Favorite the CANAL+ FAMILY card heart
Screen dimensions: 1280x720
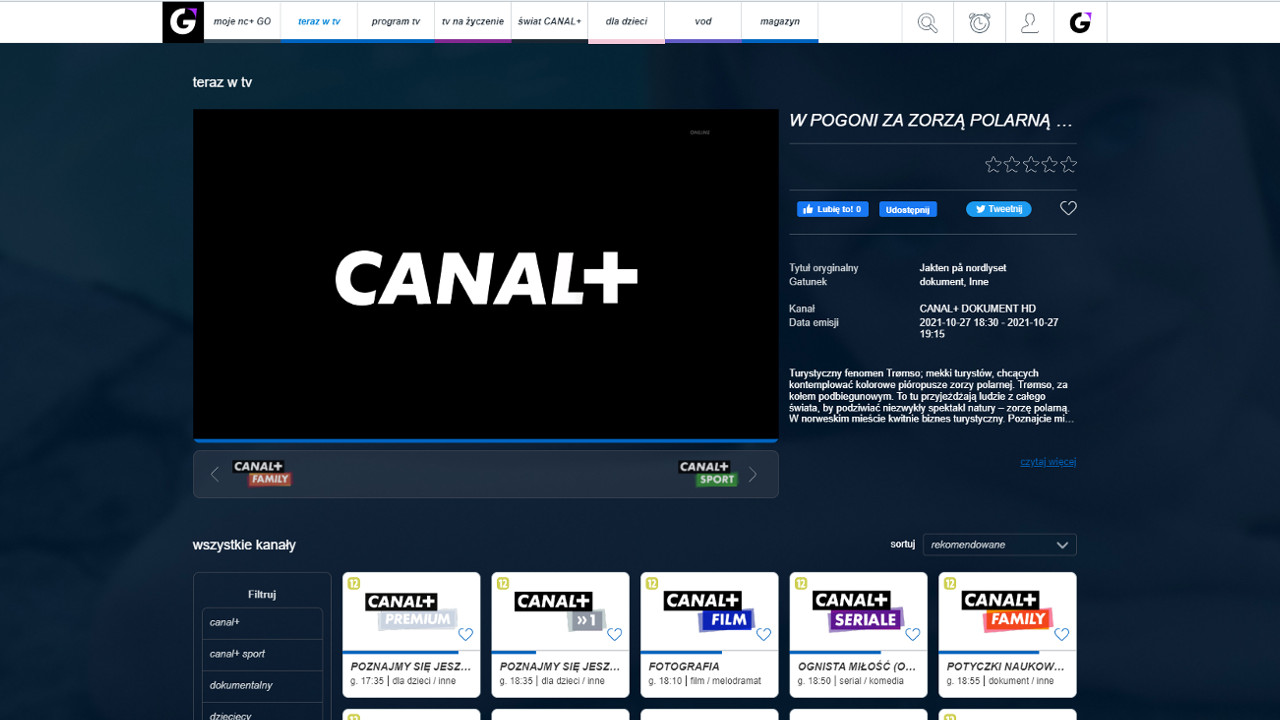coord(1061,634)
